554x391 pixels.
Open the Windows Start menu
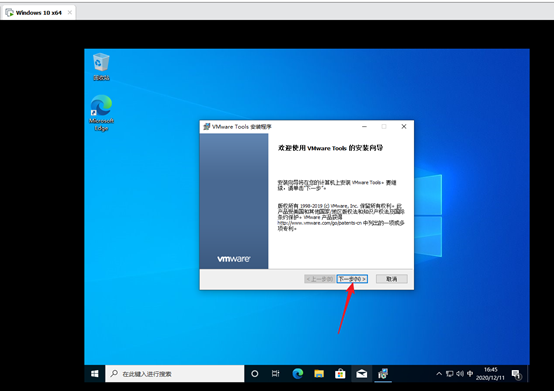[x=94, y=374]
